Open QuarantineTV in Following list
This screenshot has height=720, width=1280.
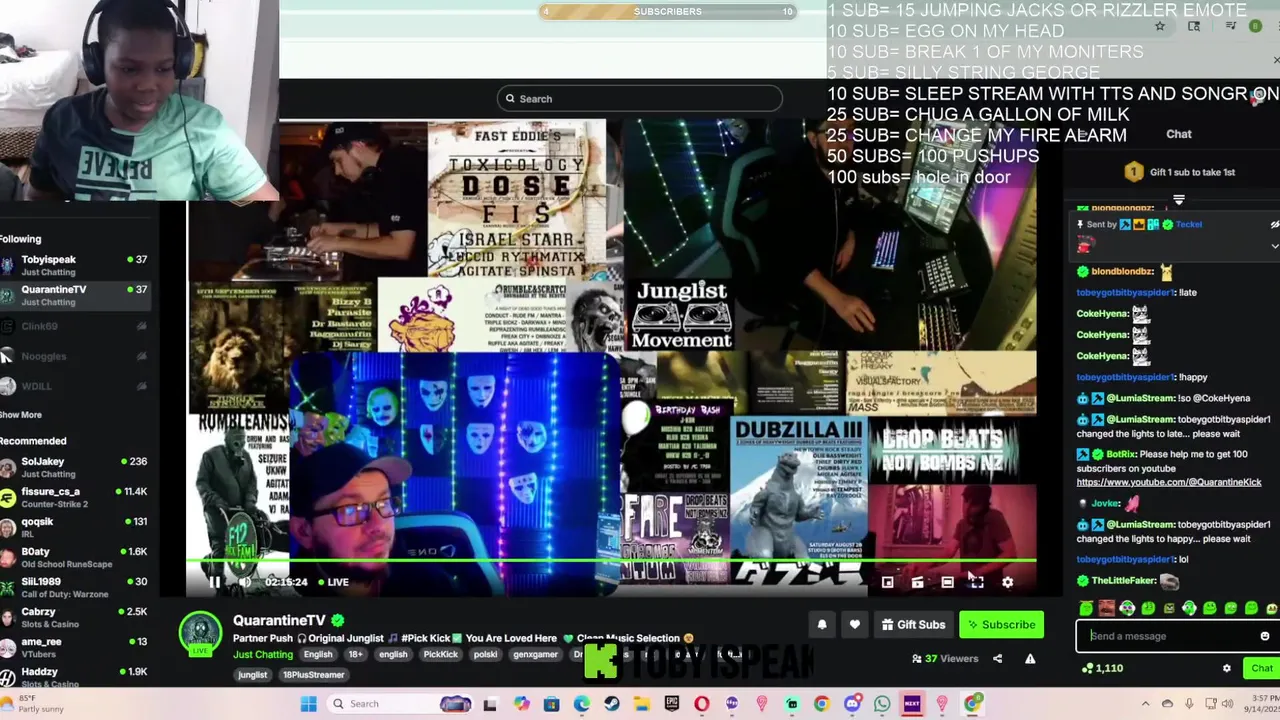[x=75, y=296]
